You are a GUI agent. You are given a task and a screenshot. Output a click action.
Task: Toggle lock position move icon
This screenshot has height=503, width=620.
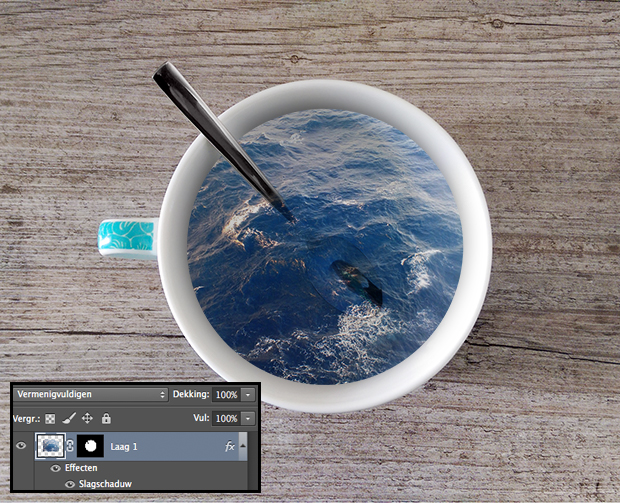pyautogui.click(x=87, y=418)
